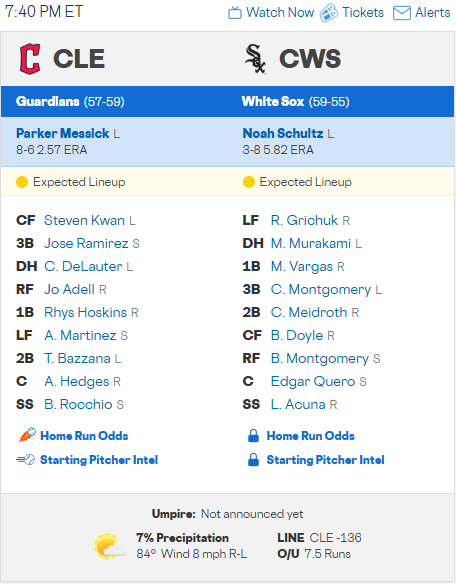Open Parker Messick's pitcher profile
This screenshot has width=456, height=584.
(62, 133)
